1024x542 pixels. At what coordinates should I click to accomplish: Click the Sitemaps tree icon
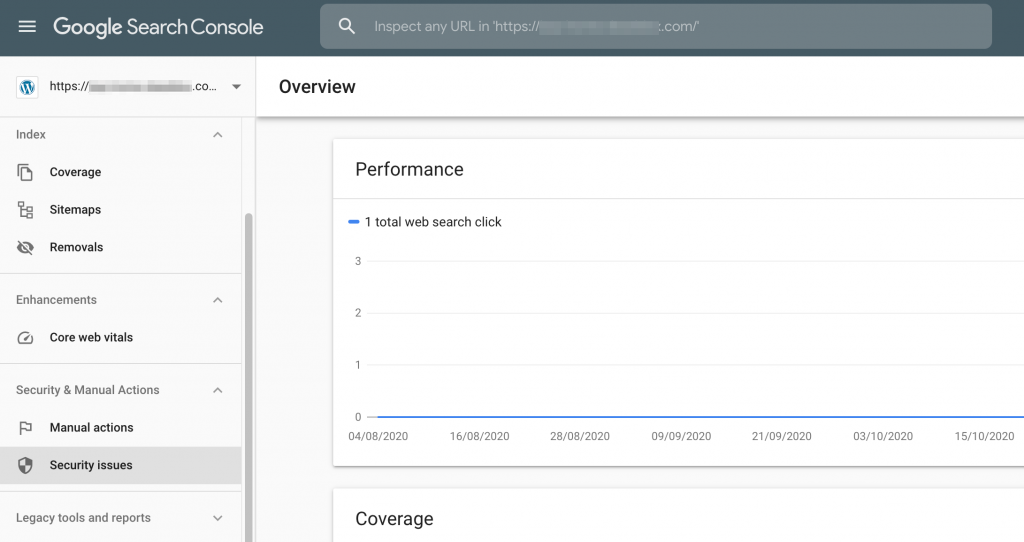[x=26, y=210]
